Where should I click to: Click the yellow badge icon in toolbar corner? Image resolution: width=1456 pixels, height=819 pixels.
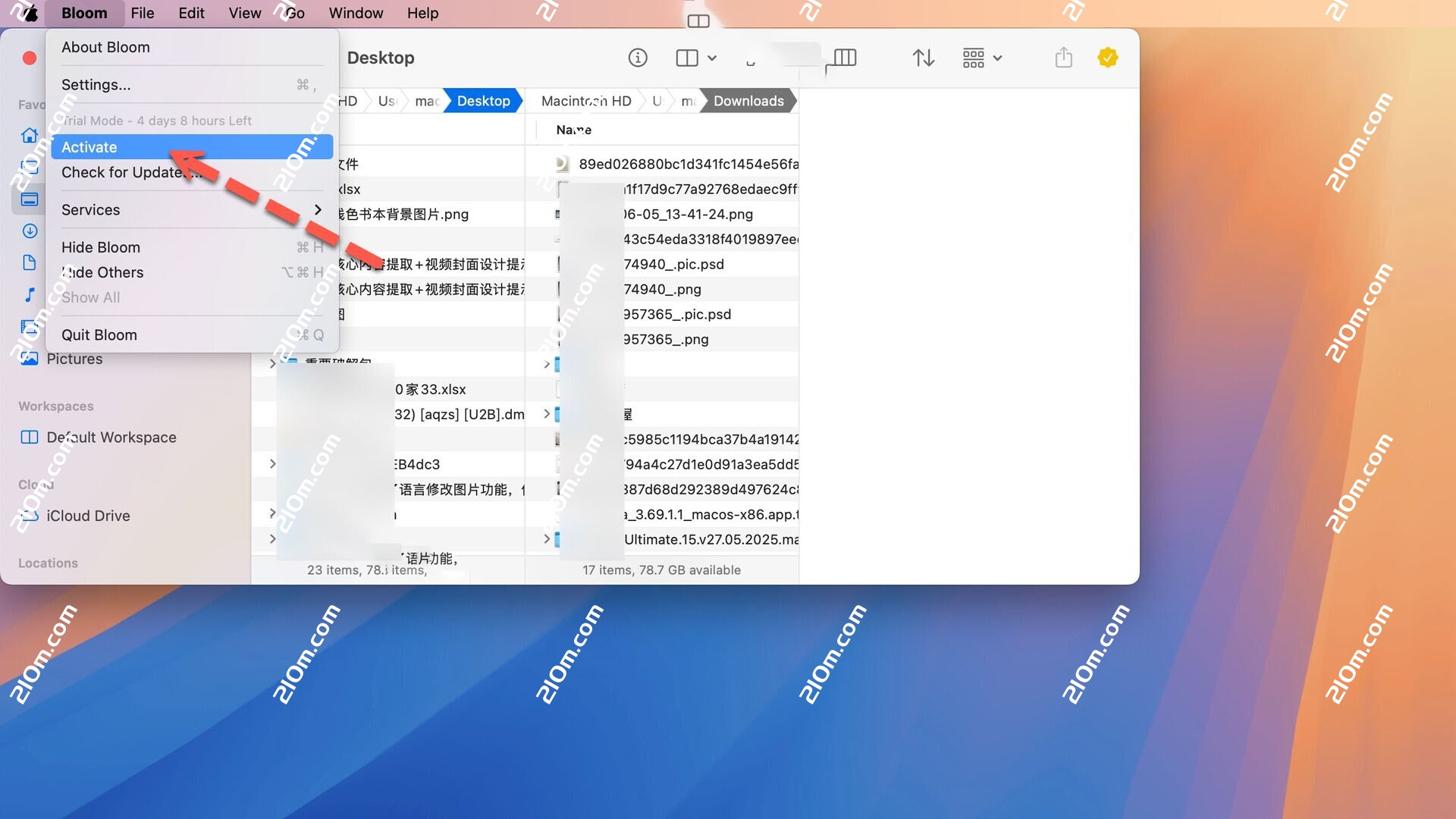(x=1109, y=58)
